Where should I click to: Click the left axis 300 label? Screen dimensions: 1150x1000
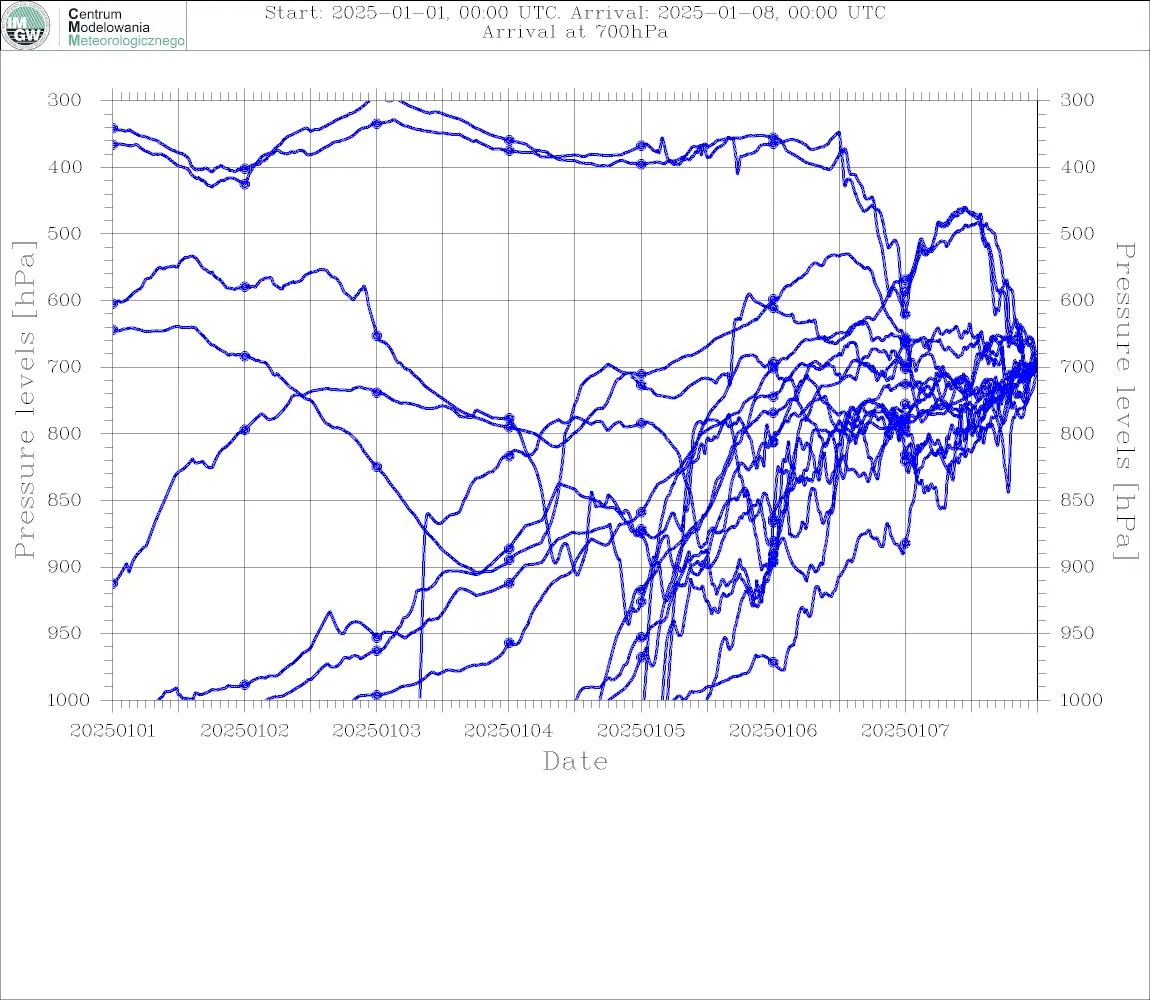tap(65, 100)
